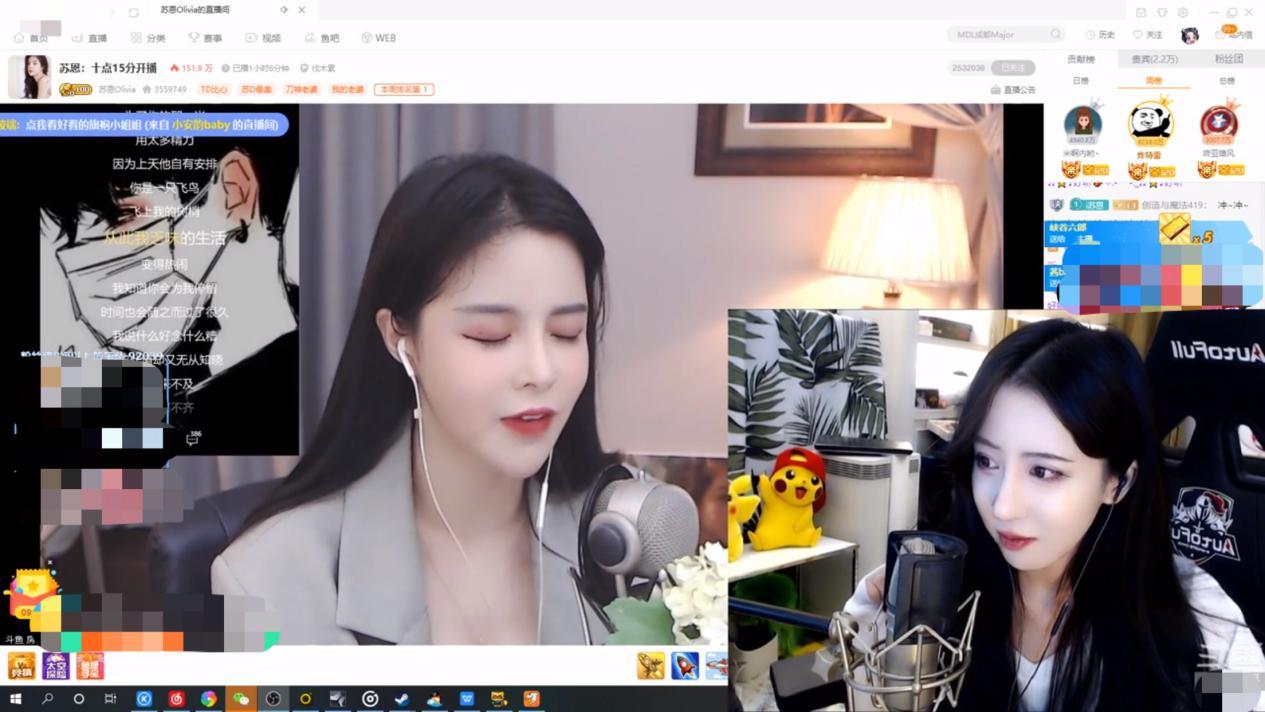Open Task View on the taskbar
Viewport: 1265px width, 712px height.
(x=111, y=699)
